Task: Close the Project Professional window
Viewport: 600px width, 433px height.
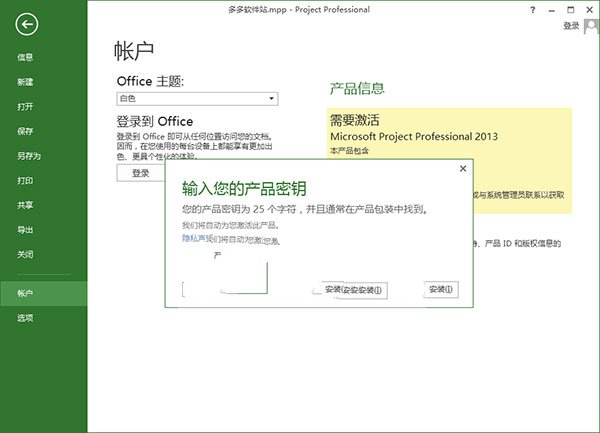Action: point(590,10)
